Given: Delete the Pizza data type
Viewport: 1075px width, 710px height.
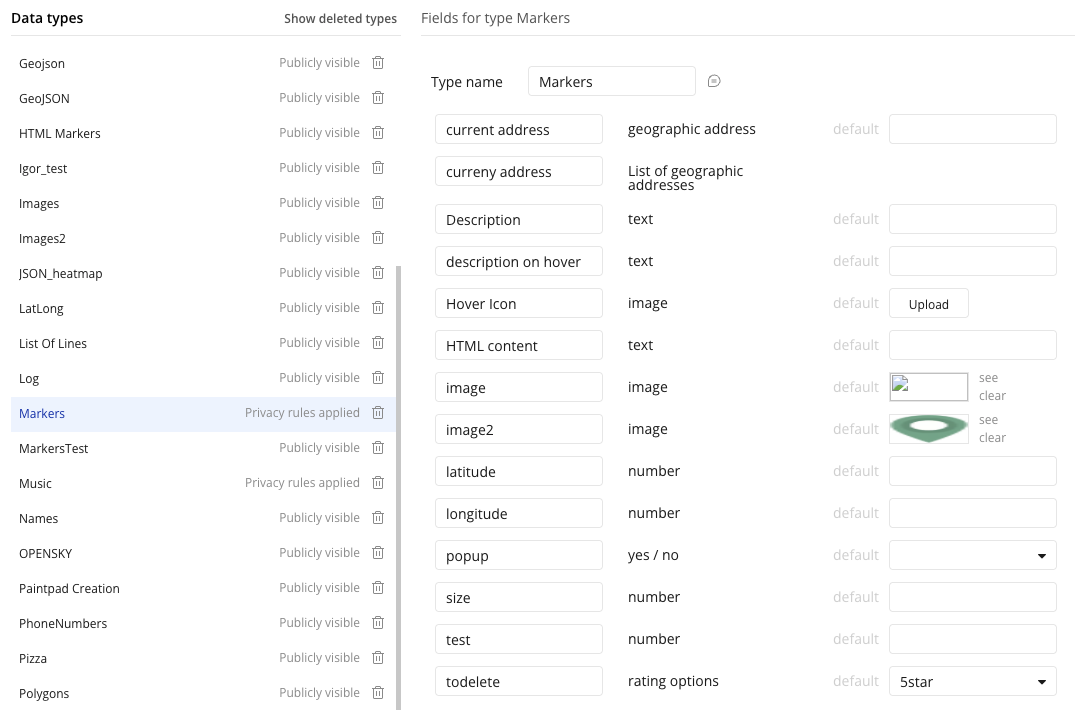Looking at the screenshot, I should [x=378, y=658].
